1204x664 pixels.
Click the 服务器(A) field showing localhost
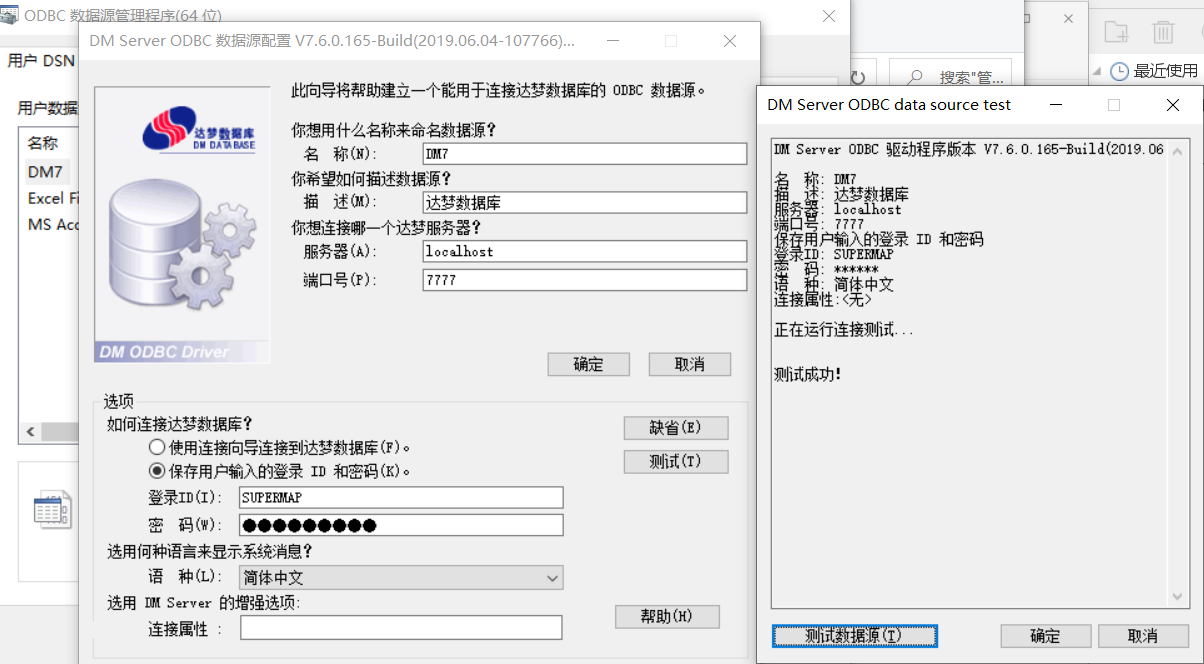pos(584,252)
